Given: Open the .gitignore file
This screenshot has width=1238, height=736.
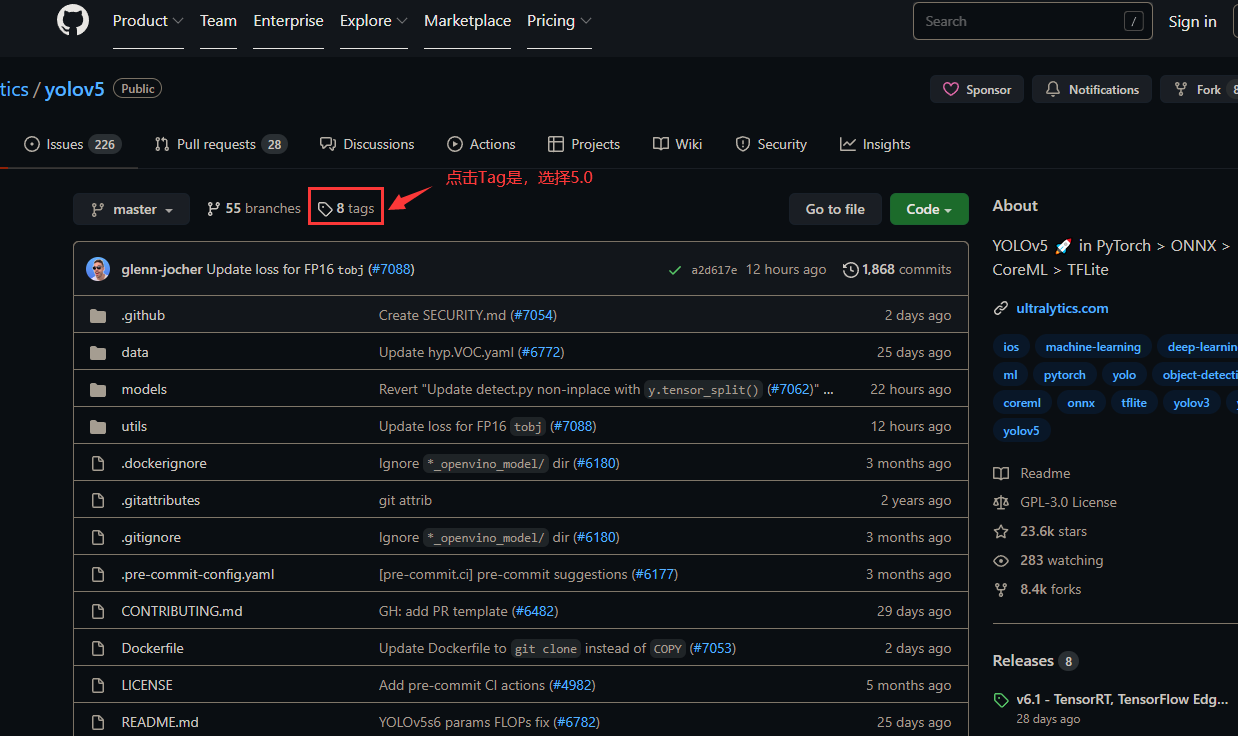Looking at the screenshot, I should coord(151,538).
